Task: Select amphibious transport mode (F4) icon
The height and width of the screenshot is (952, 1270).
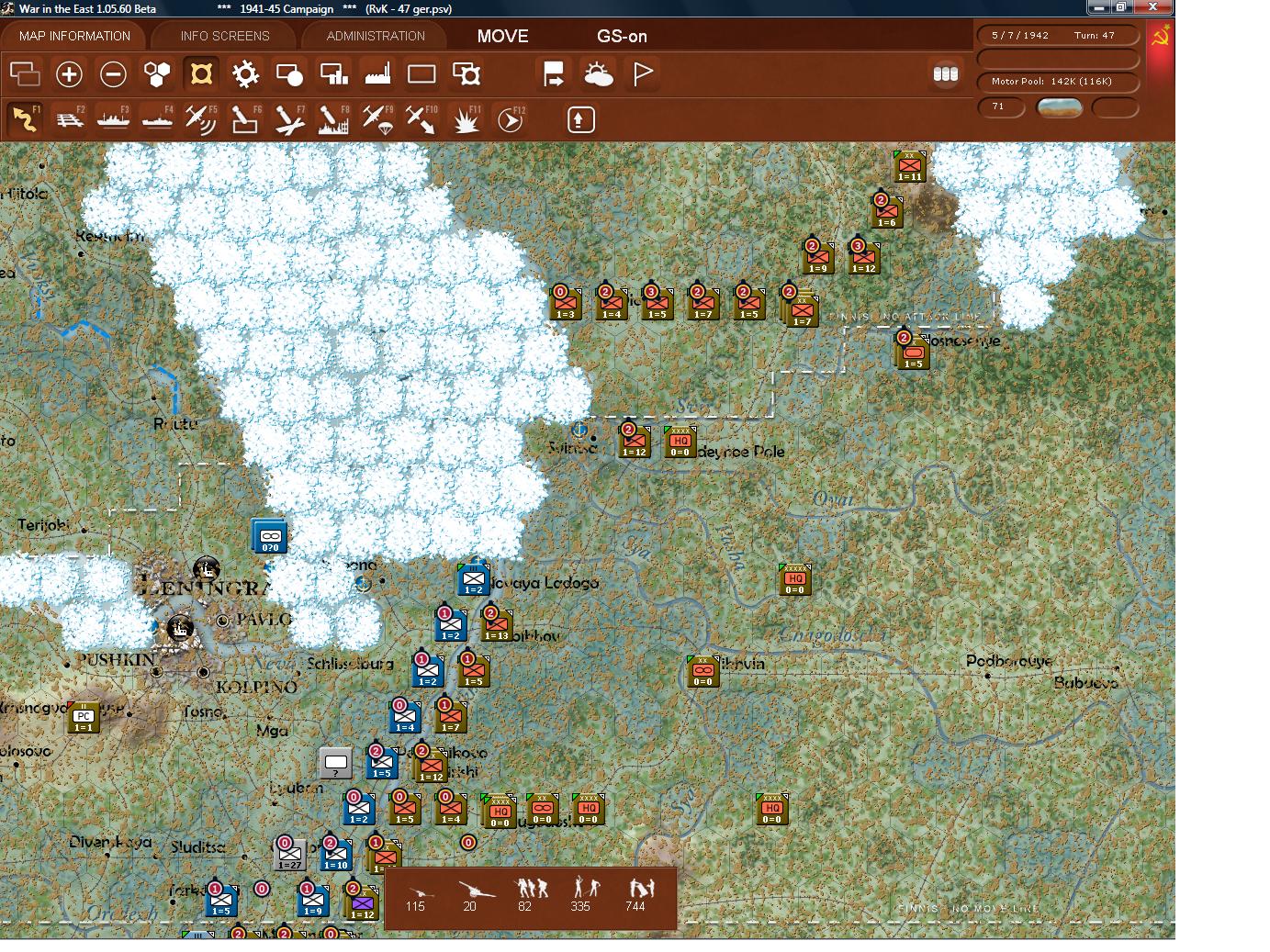Action: point(158,119)
